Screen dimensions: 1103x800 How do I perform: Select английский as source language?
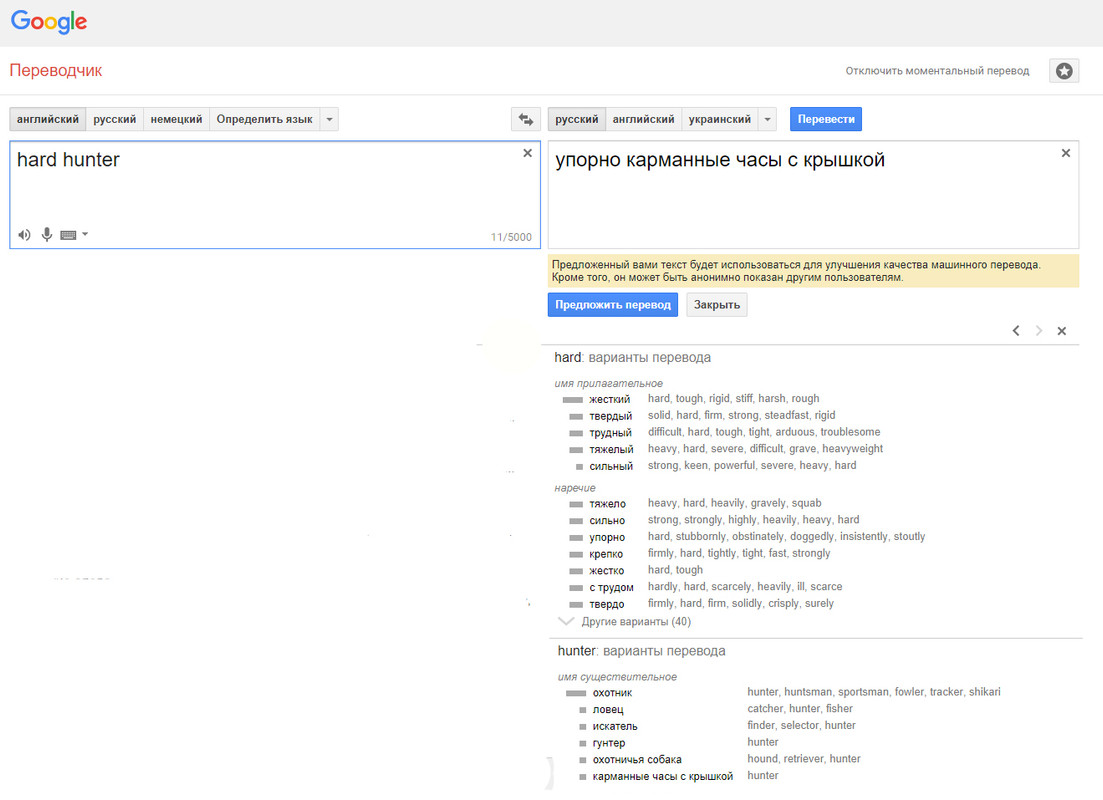48,119
